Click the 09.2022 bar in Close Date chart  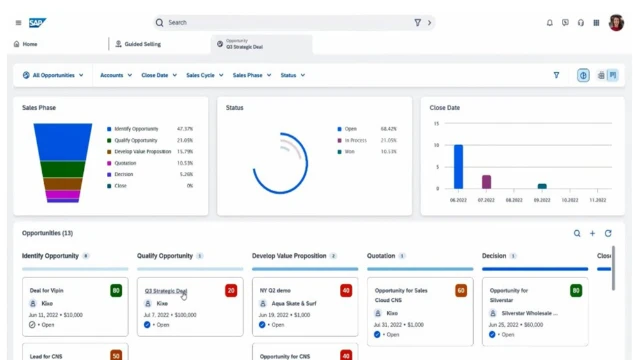(542, 186)
